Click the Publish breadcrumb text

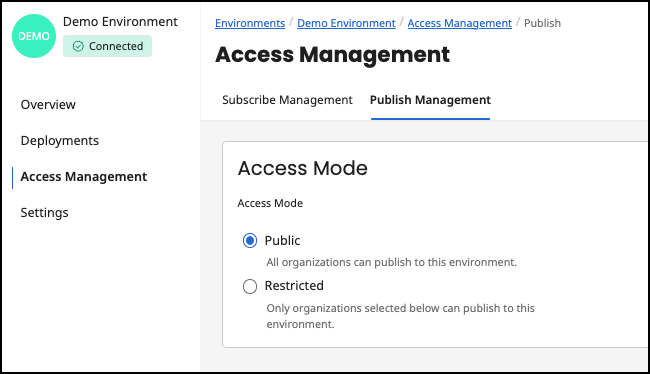[542, 23]
